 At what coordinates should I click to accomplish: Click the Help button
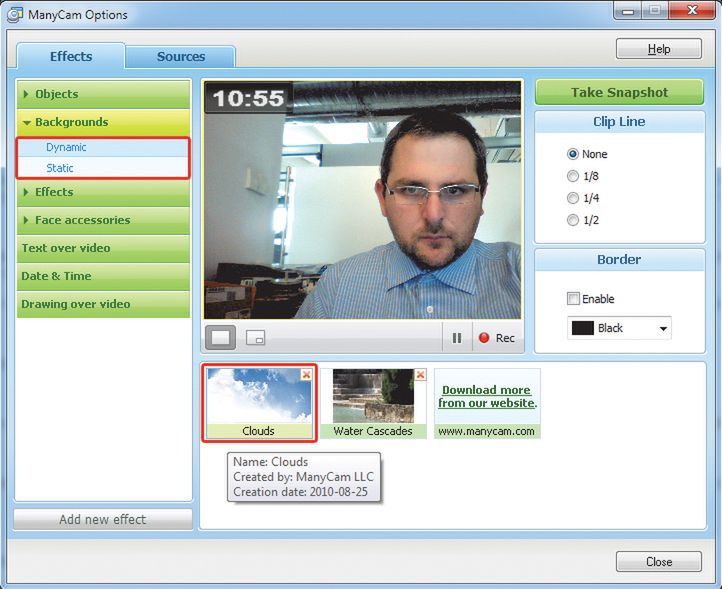tap(659, 49)
